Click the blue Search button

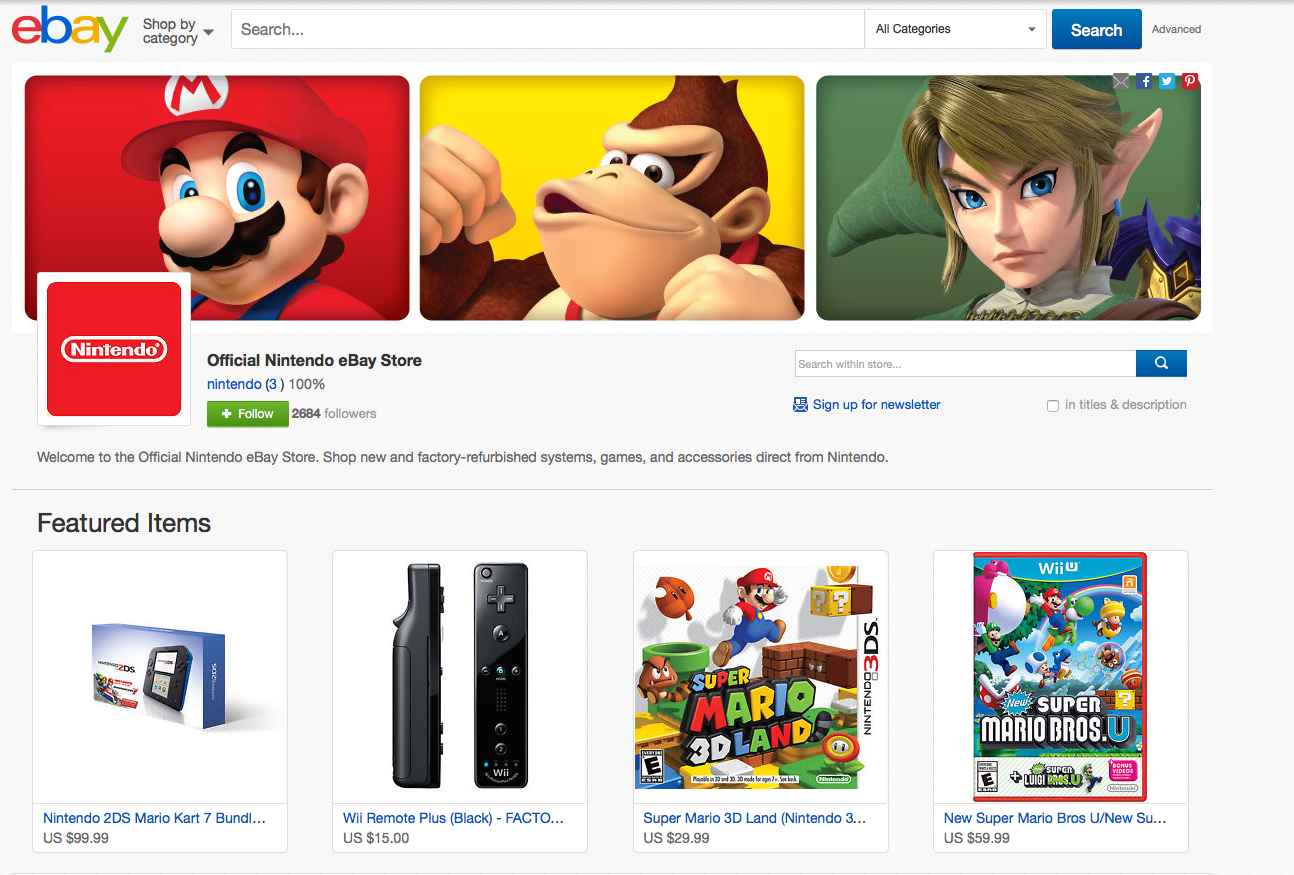point(1096,29)
